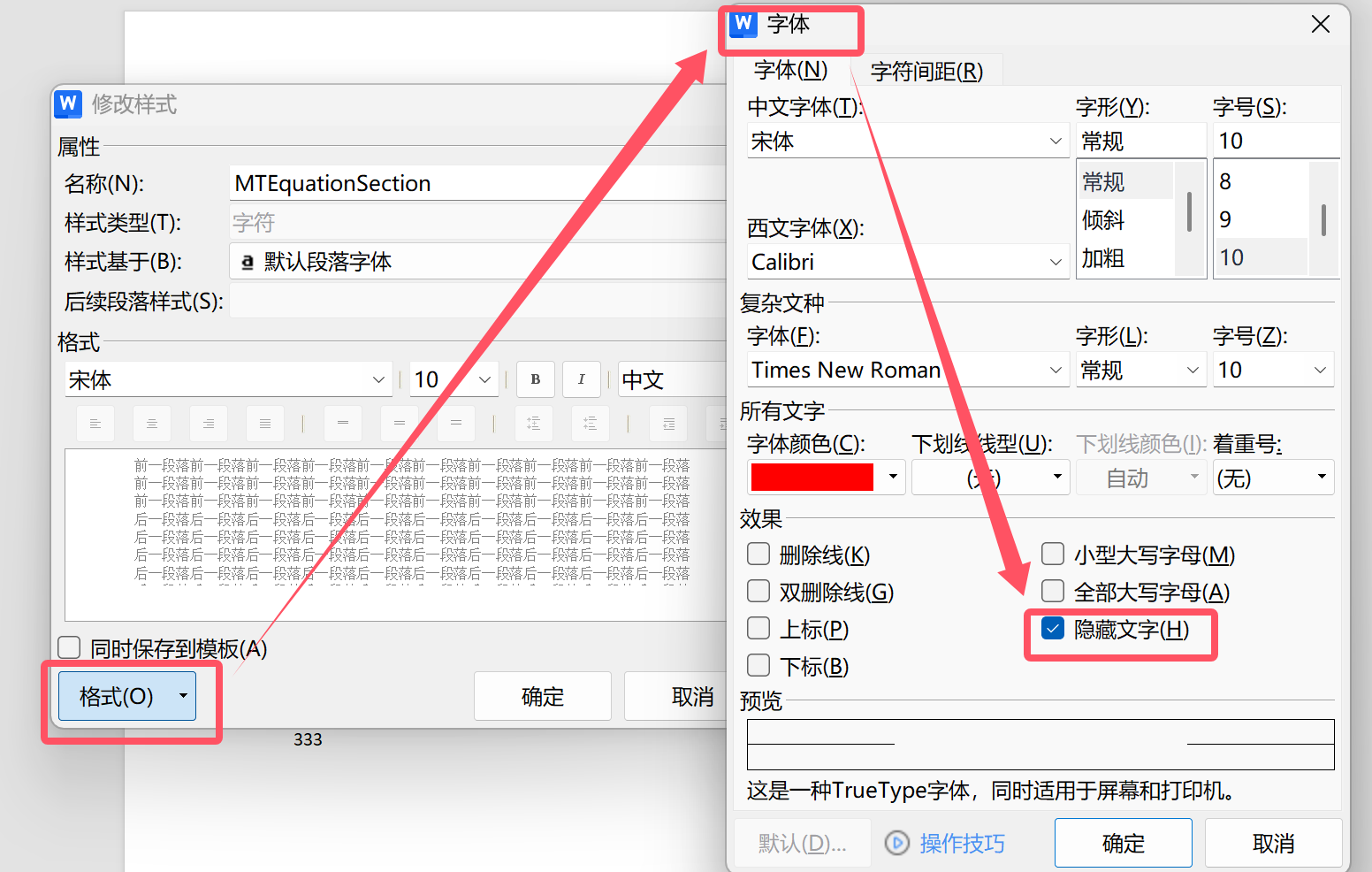Click 确定 to confirm font settings
The image size is (1372, 872).
(x=1123, y=842)
